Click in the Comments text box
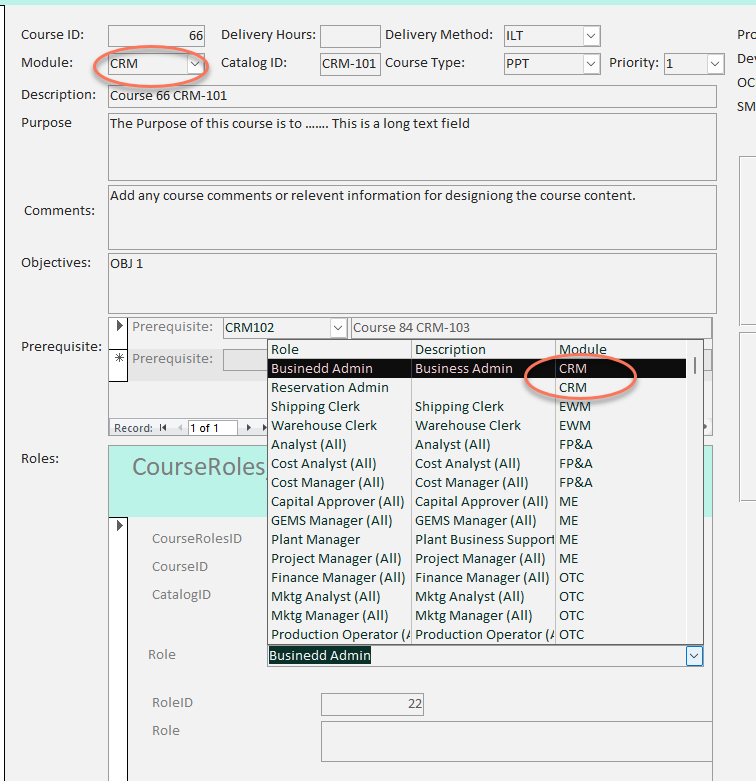Screen dimensions: 756x781 point(412,217)
